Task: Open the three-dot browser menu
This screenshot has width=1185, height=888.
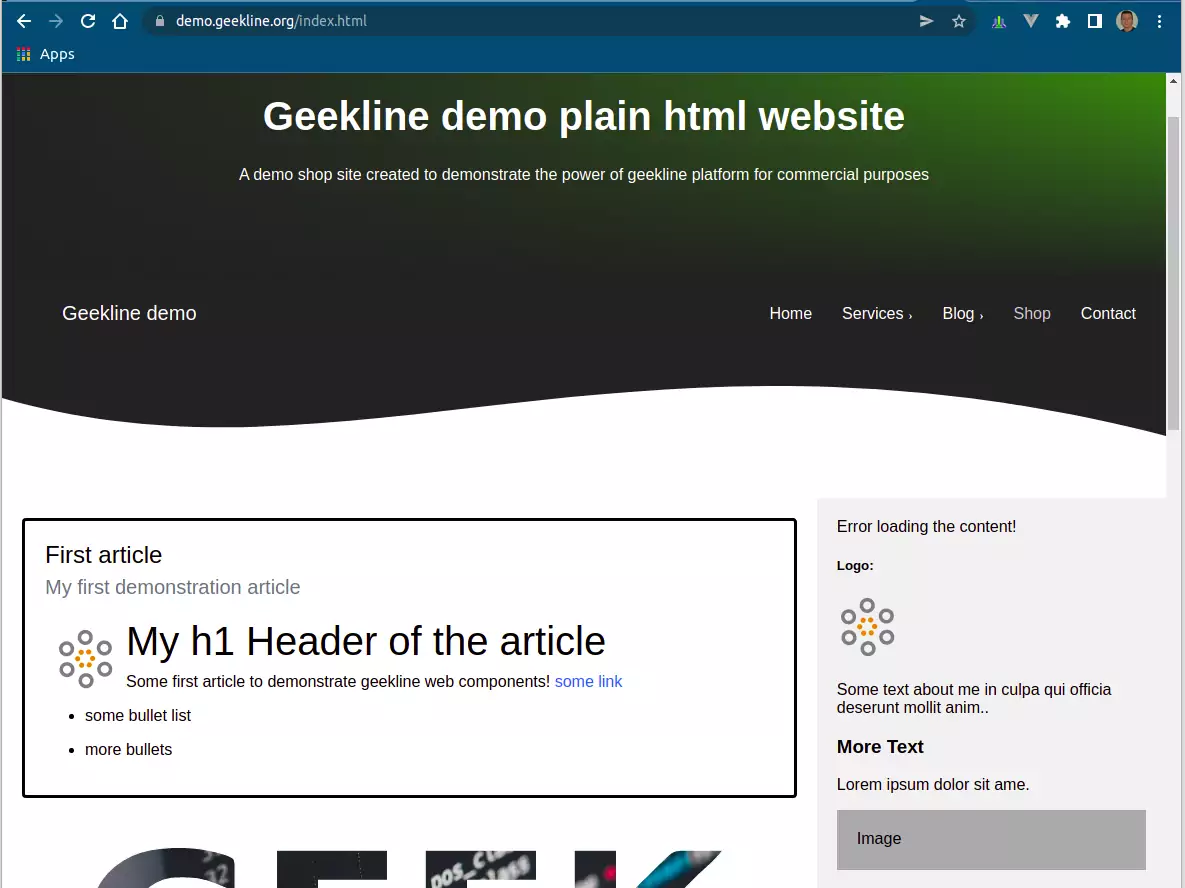Action: click(1159, 20)
